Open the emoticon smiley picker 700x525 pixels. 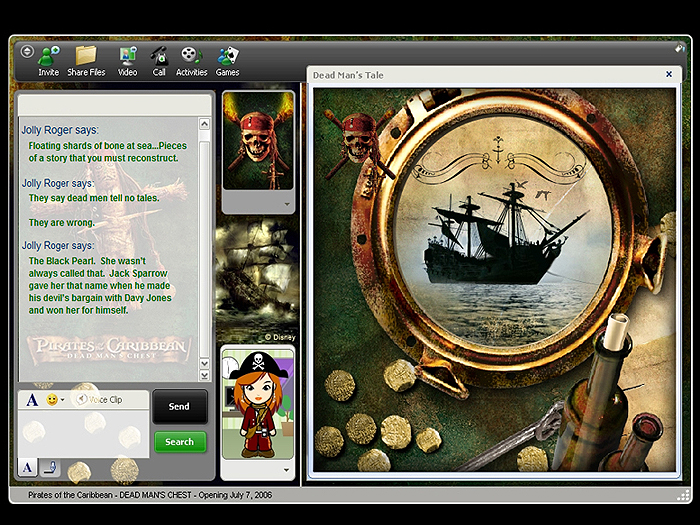tap(52, 400)
